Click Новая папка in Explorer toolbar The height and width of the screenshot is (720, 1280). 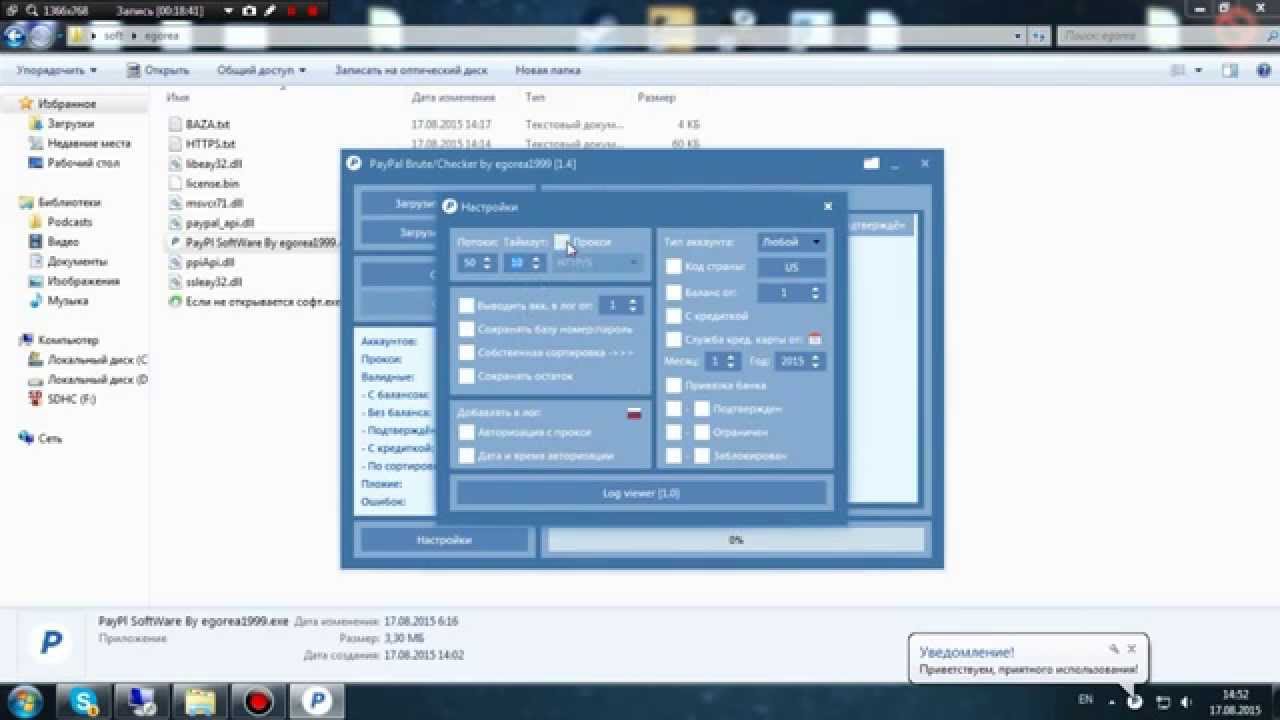pyautogui.click(x=547, y=71)
